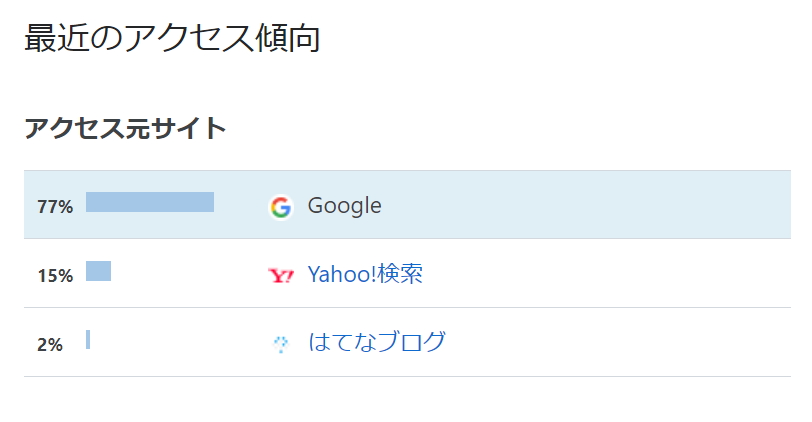Screen dimensions: 812x422
Task: Open the Yahoo!検索 link
Action: click(x=365, y=274)
